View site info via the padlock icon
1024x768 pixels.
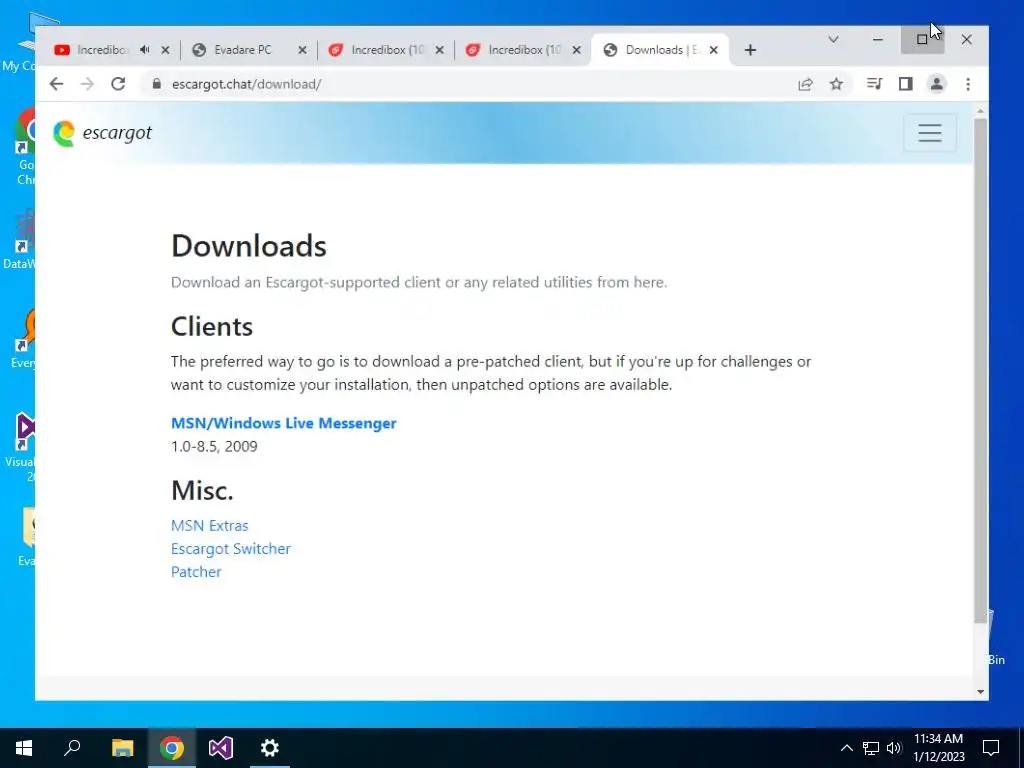pos(156,84)
